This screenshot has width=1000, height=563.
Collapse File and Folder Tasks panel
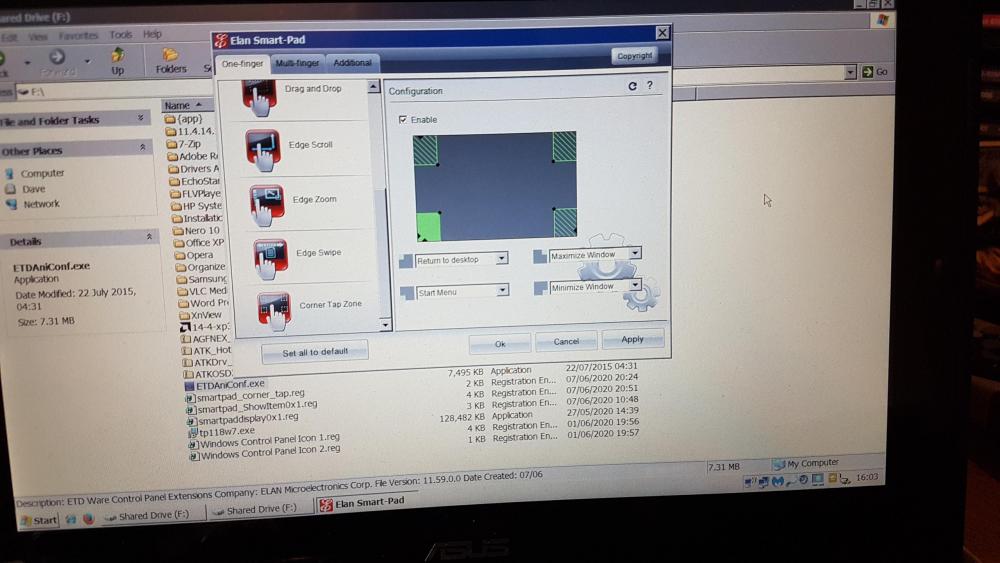[140, 118]
